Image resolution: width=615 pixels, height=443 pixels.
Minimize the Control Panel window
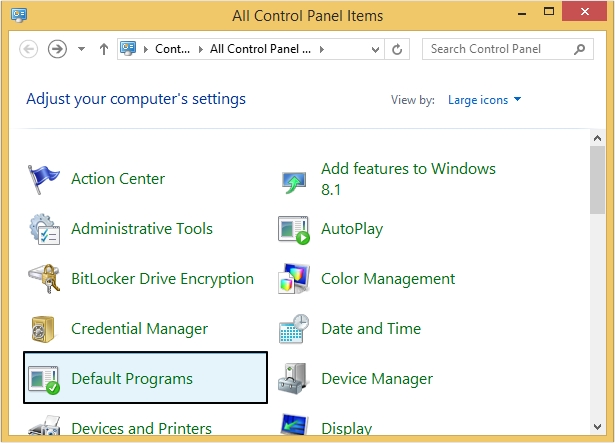click(x=522, y=13)
